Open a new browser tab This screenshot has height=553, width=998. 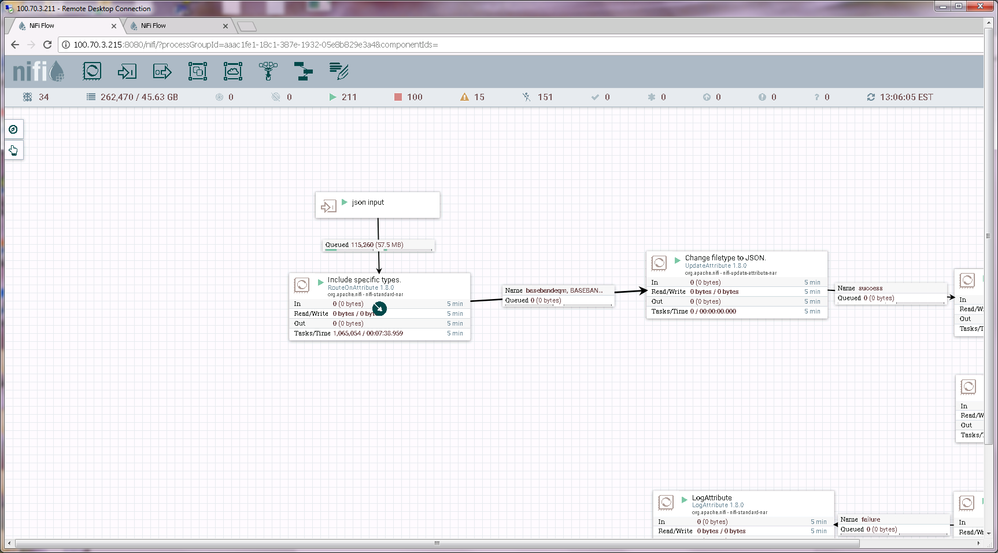pos(247,25)
